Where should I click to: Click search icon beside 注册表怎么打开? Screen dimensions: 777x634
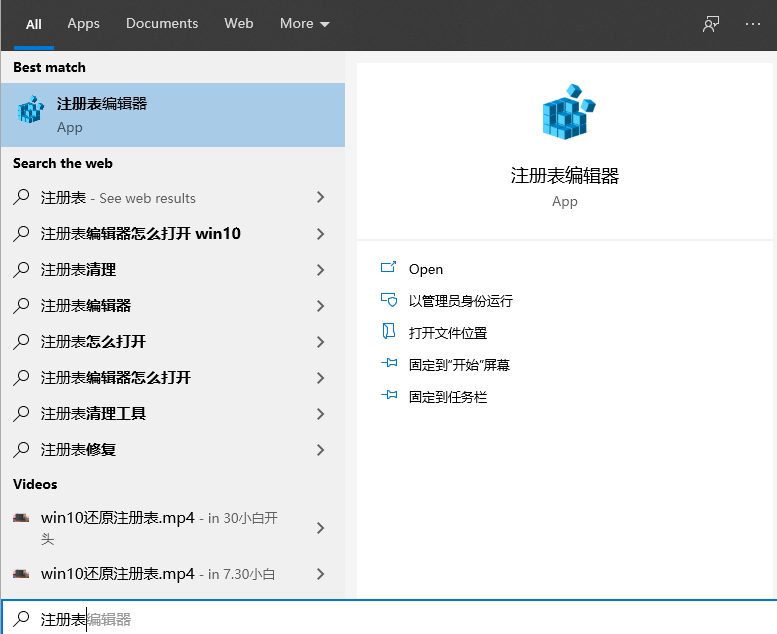pyautogui.click(x=21, y=341)
